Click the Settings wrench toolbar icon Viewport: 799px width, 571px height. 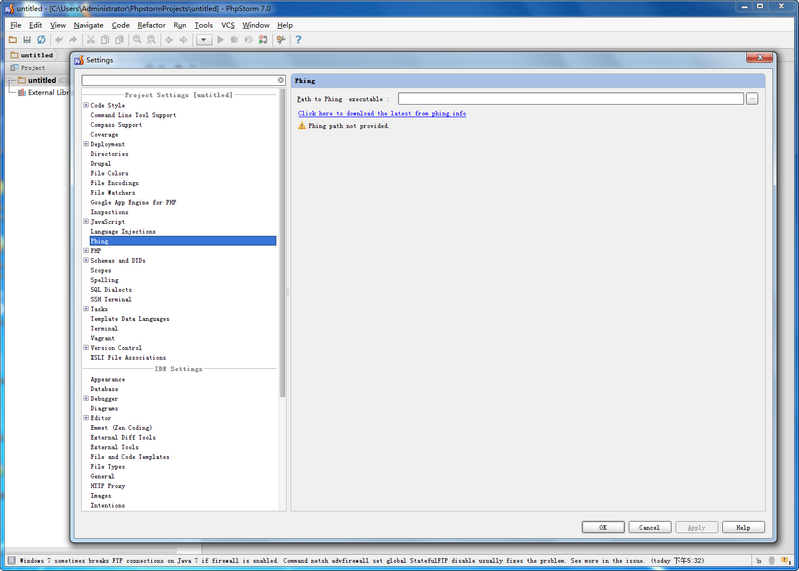(281, 40)
